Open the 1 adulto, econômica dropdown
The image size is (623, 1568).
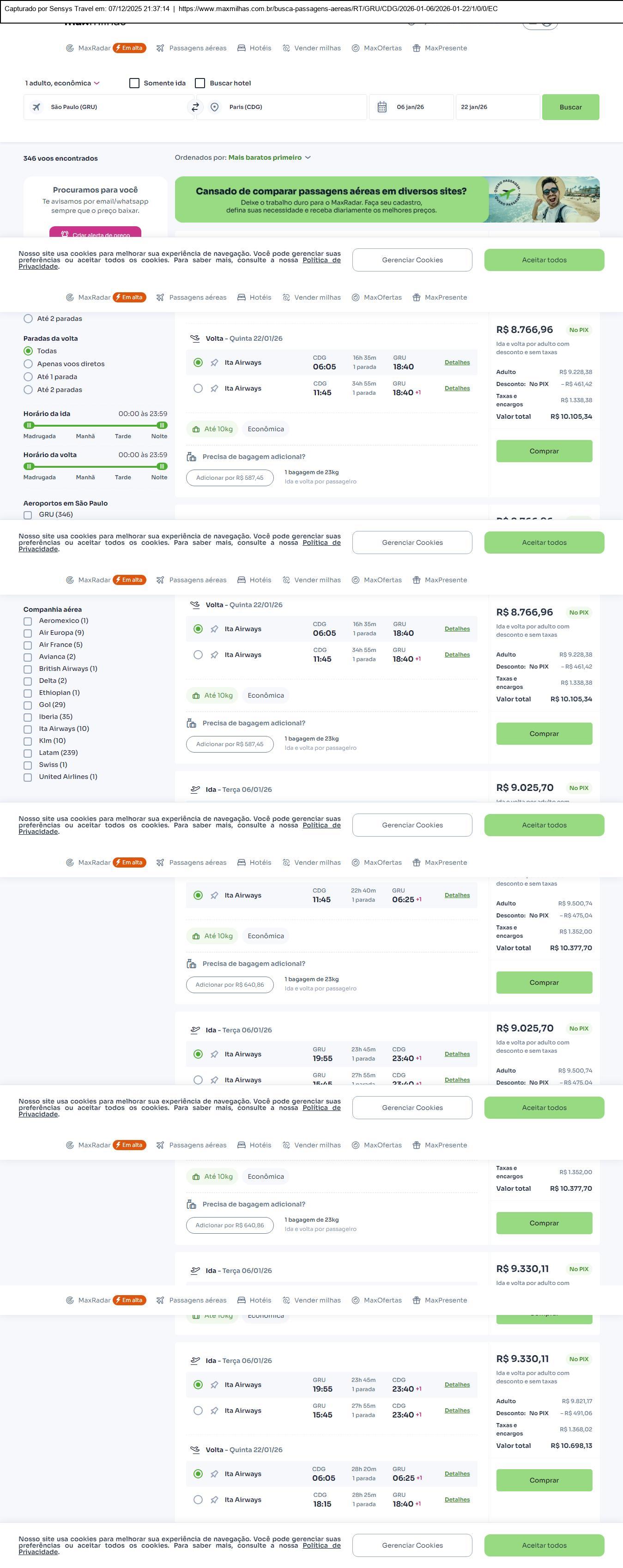point(62,84)
